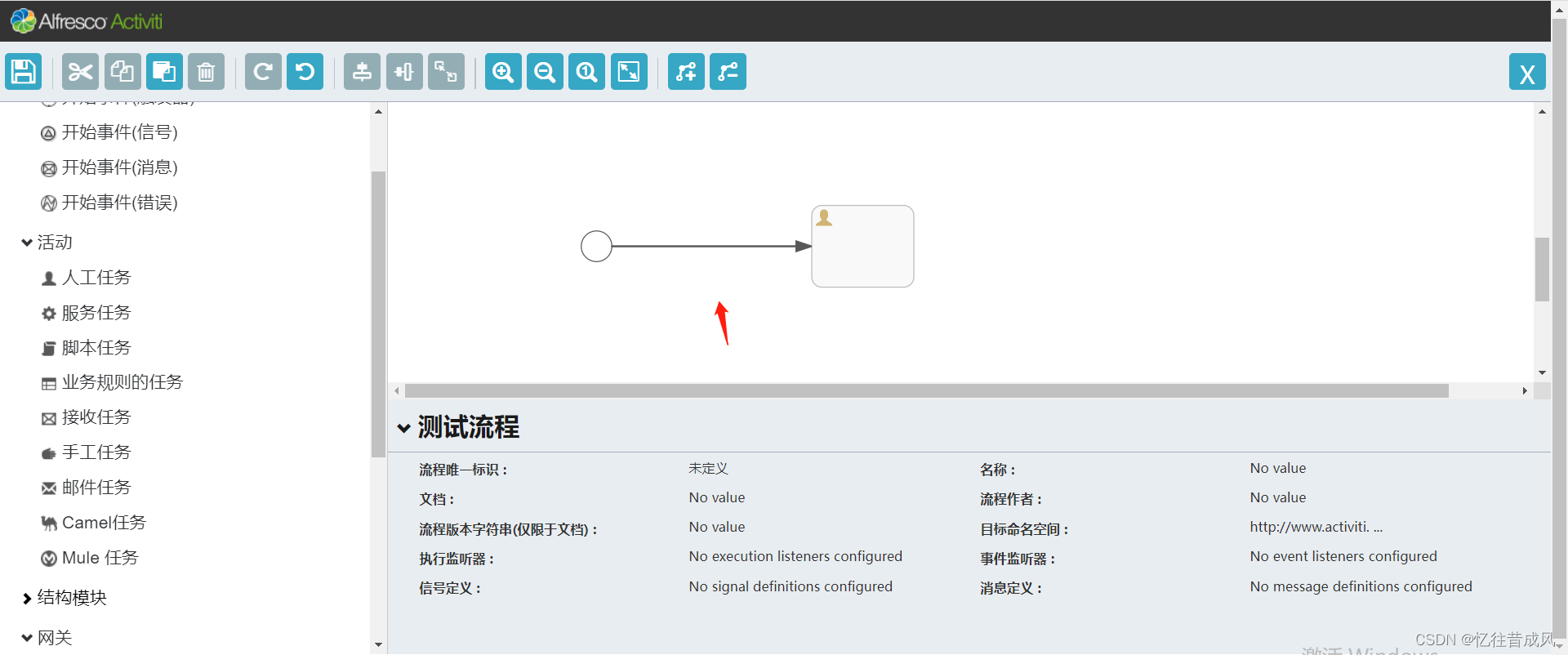
Task: Save the model with the floppy disk icon
Action: click(x=24, y=72)
